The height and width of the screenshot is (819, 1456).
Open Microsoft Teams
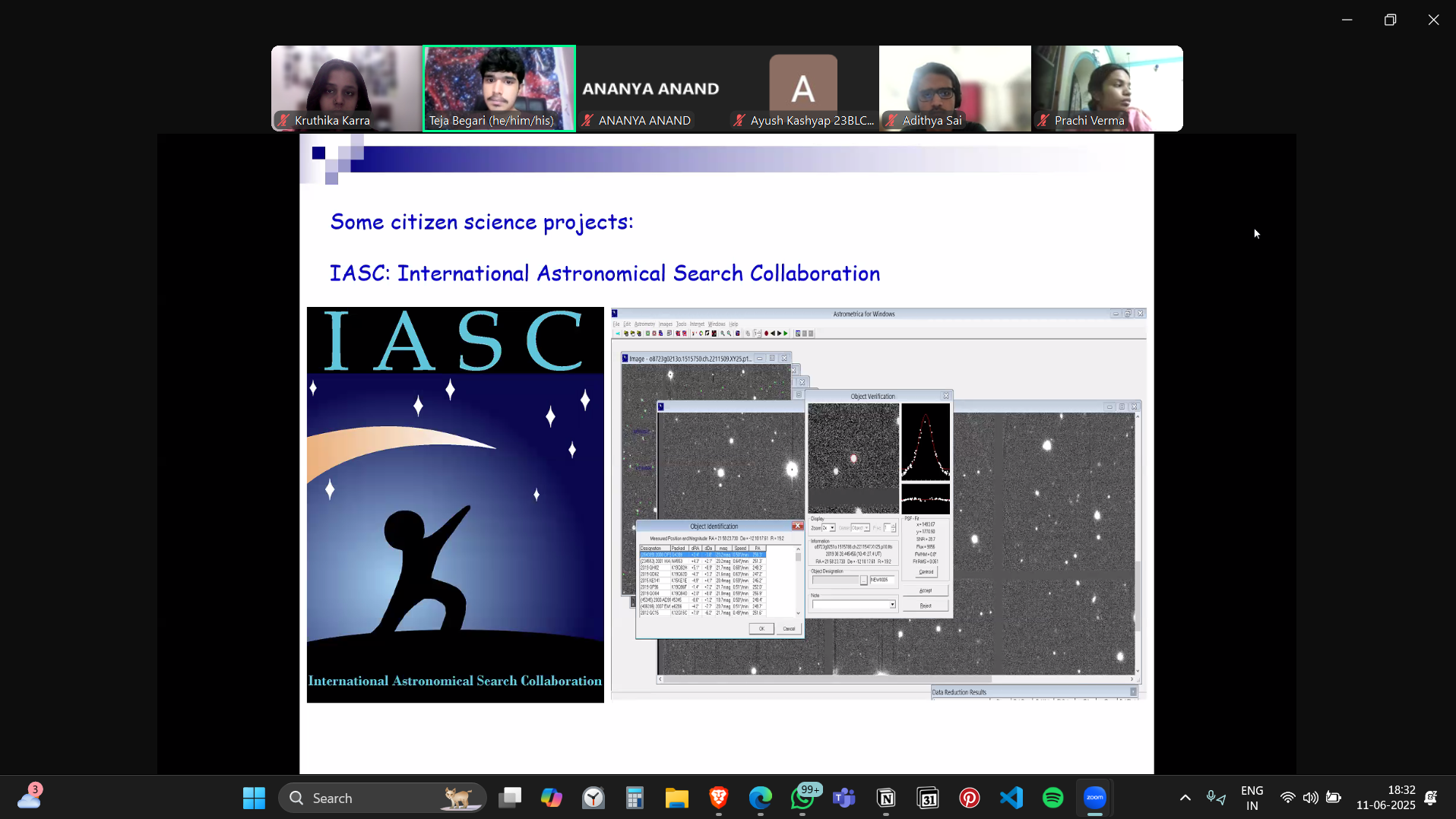844,798
